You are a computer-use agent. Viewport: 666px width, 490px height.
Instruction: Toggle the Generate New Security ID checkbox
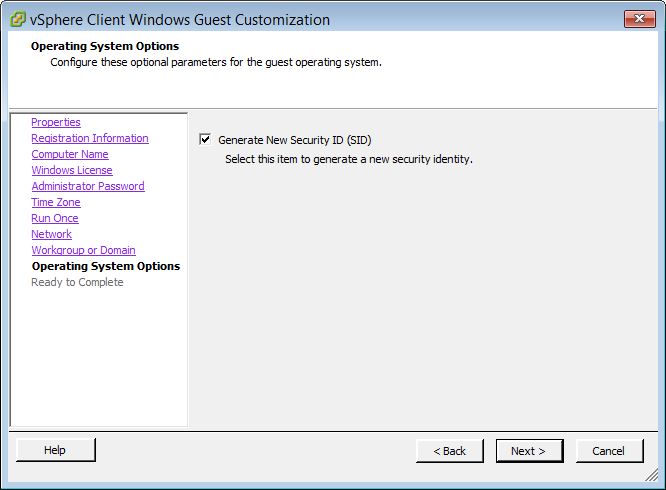[206, 140]
